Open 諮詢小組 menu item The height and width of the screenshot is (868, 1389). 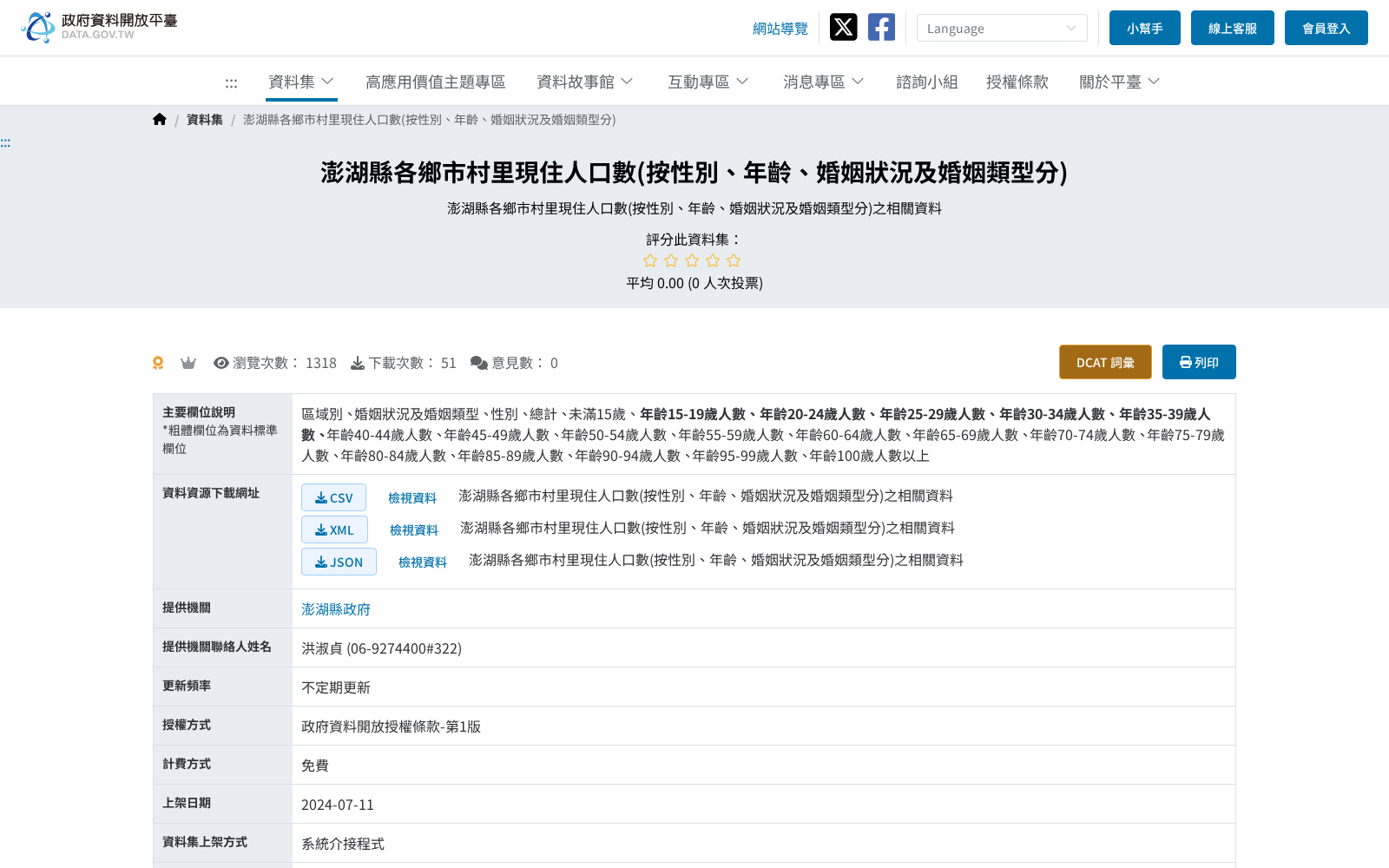pos(927,82)
